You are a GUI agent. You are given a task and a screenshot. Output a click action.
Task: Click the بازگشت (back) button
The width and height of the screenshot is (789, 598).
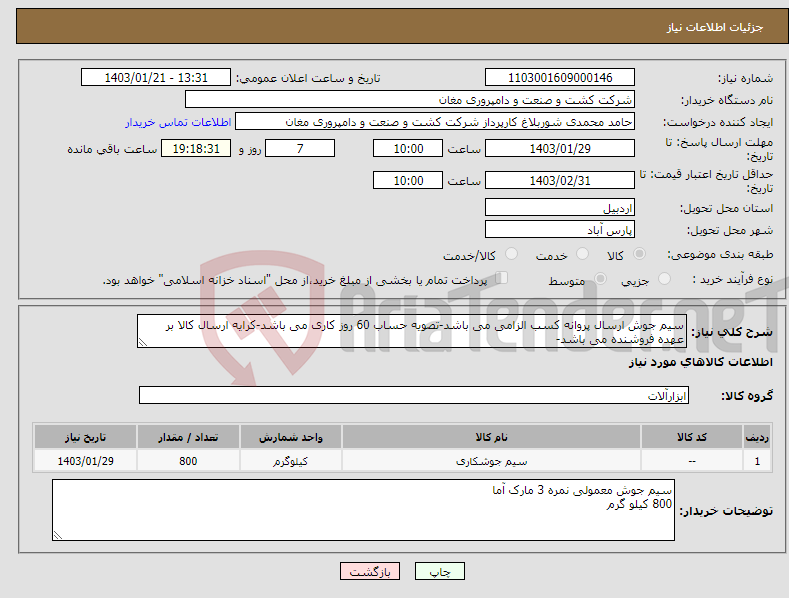coord(370,571)
